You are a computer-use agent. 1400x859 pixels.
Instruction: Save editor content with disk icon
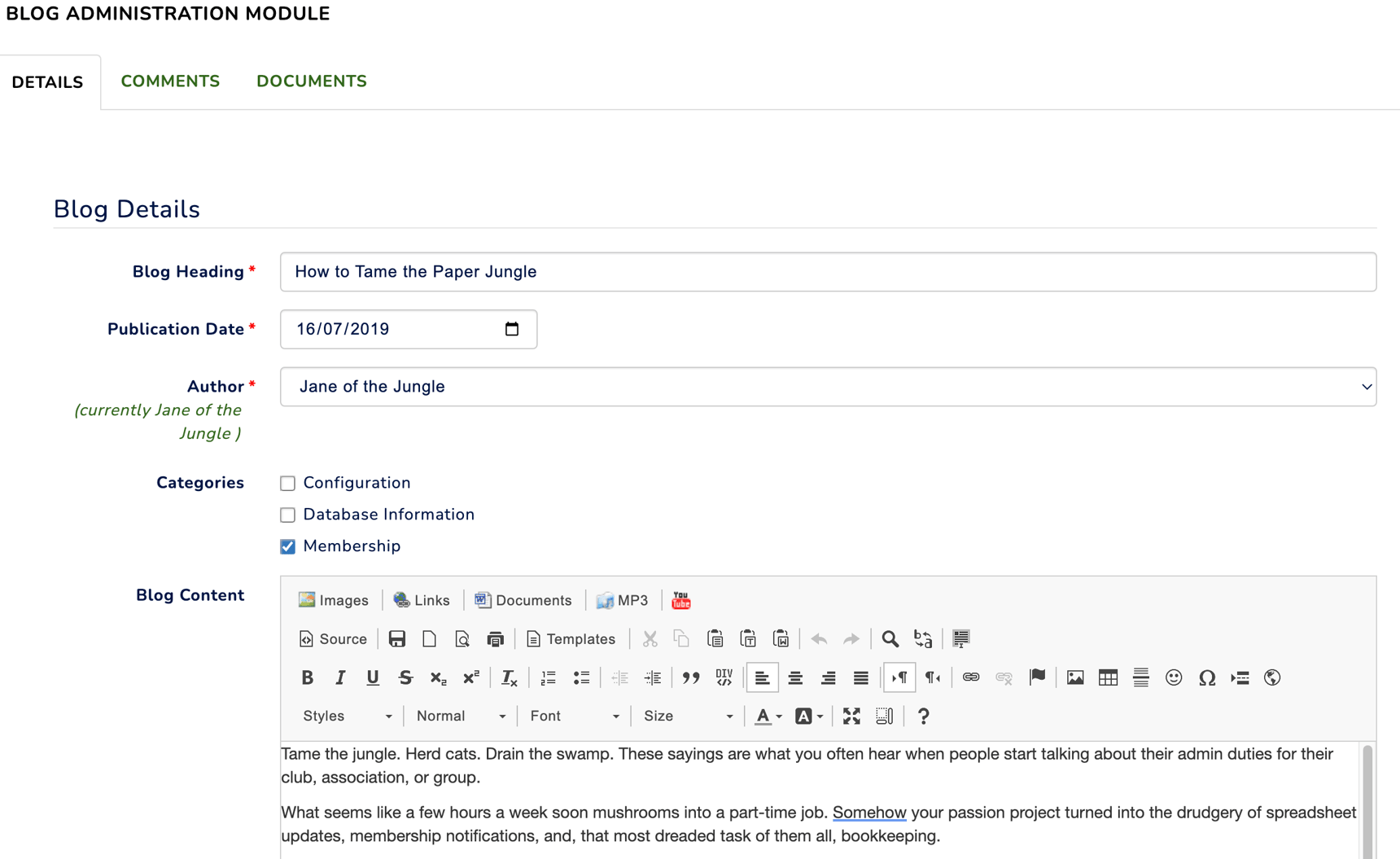coord(397,639)
